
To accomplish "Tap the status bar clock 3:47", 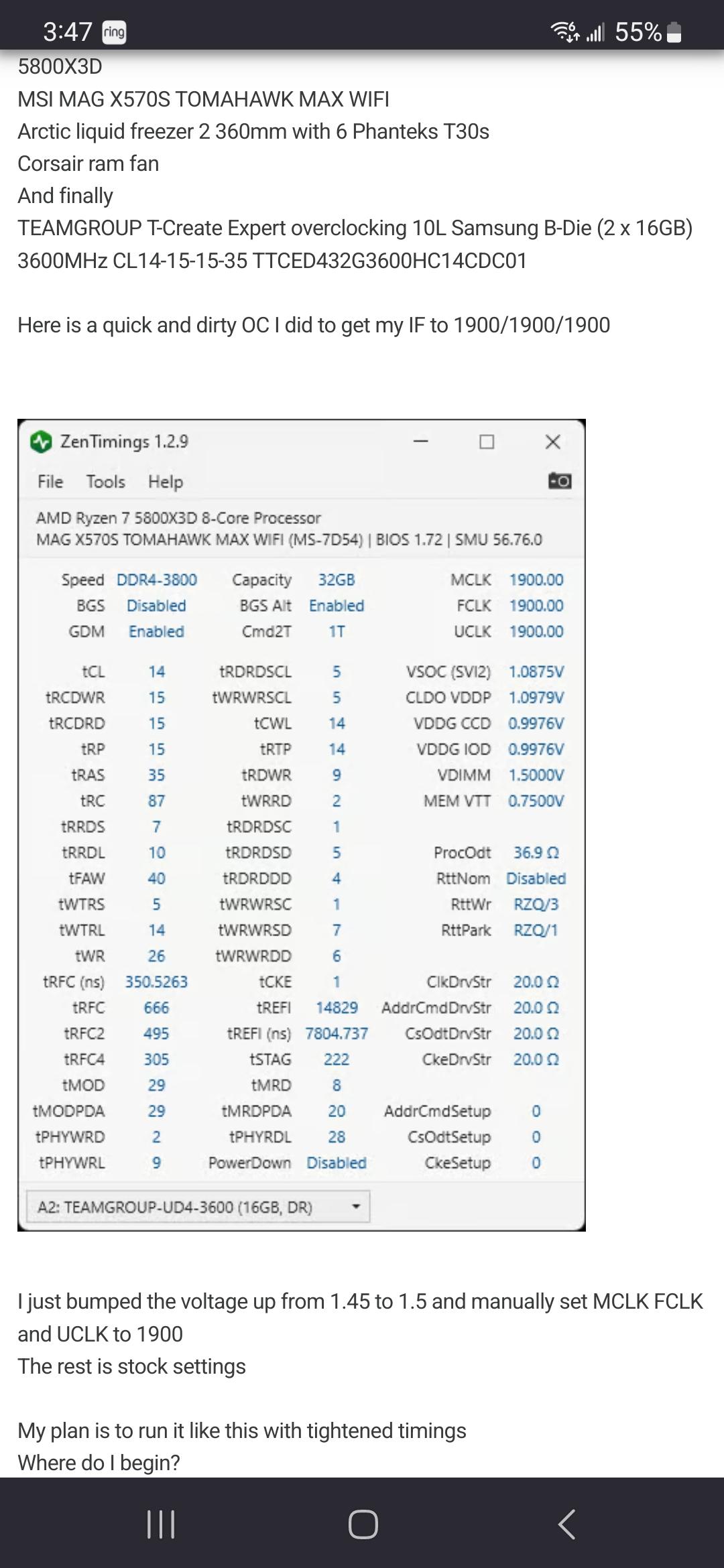I will pyautogui.click(x=67, y=31).
